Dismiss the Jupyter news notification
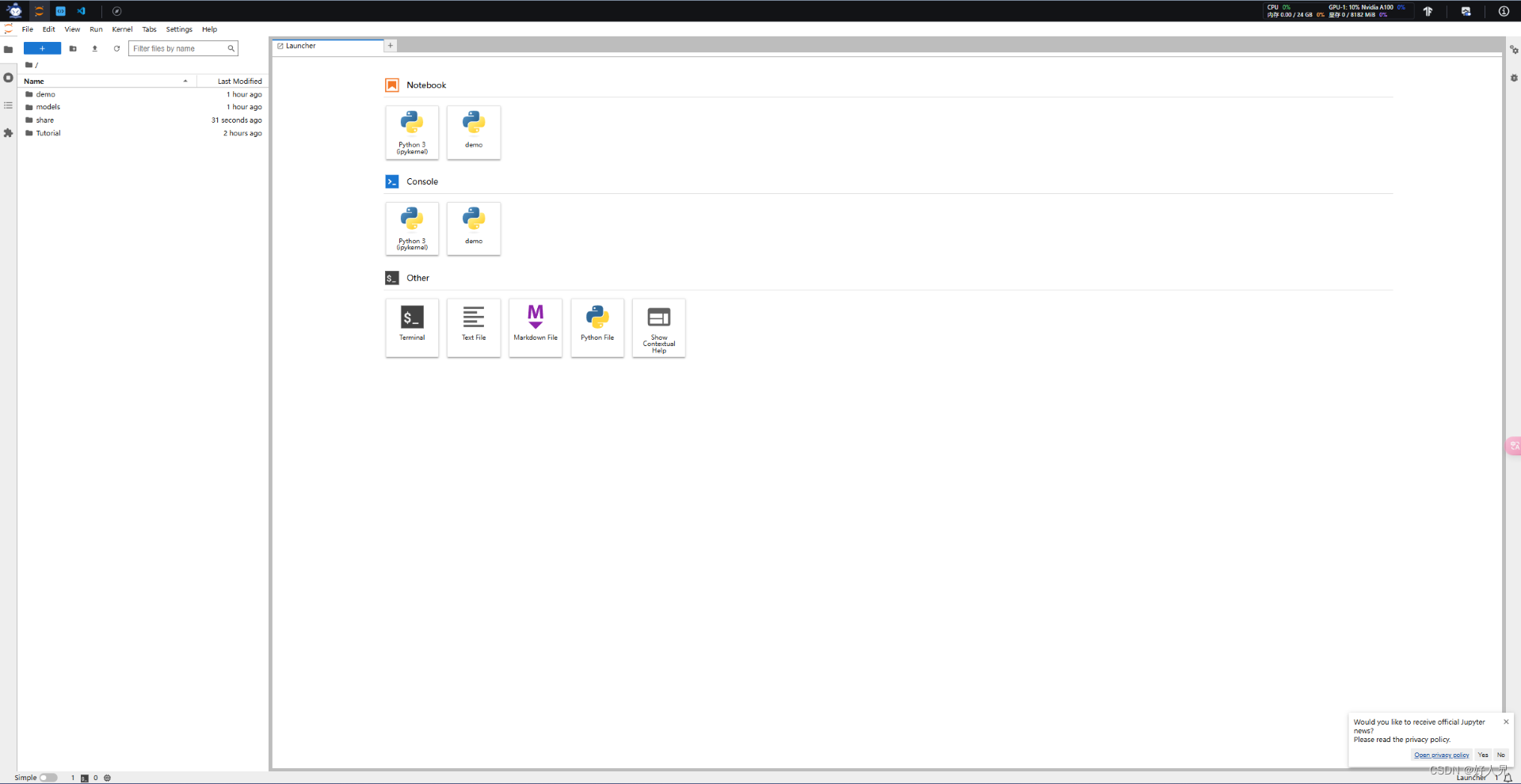1521x784 pixels. coord(1506,721)
